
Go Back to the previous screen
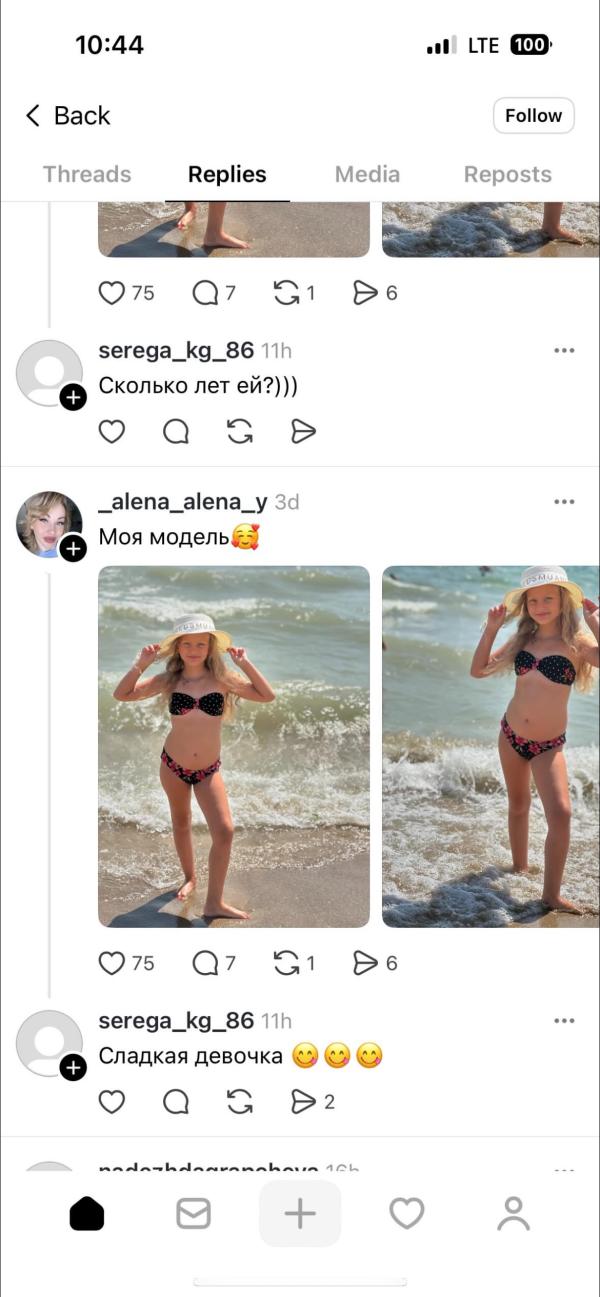[x=67, y=116]
